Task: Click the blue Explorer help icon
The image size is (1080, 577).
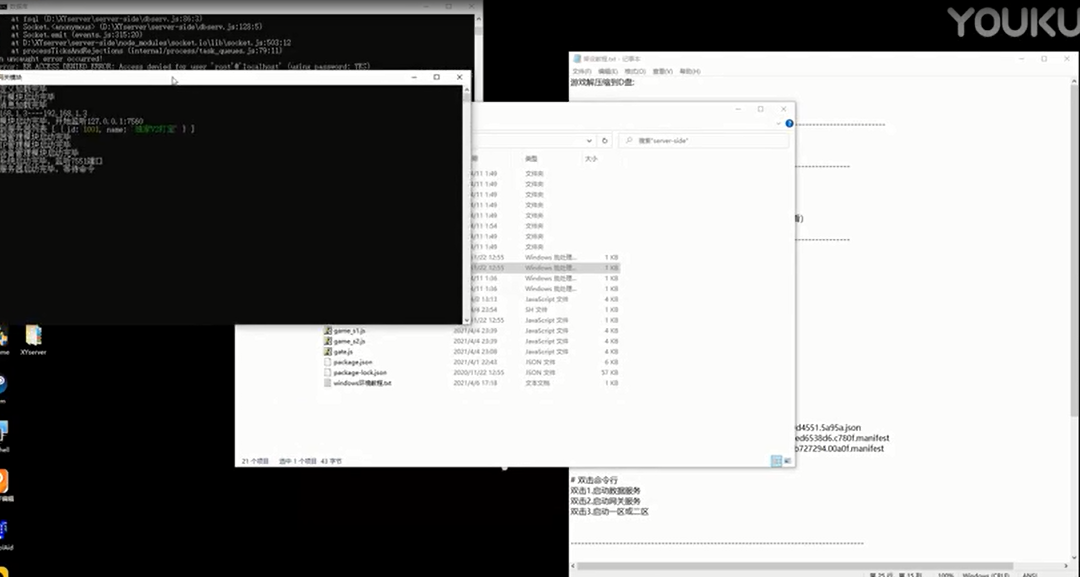Action: 789,124
